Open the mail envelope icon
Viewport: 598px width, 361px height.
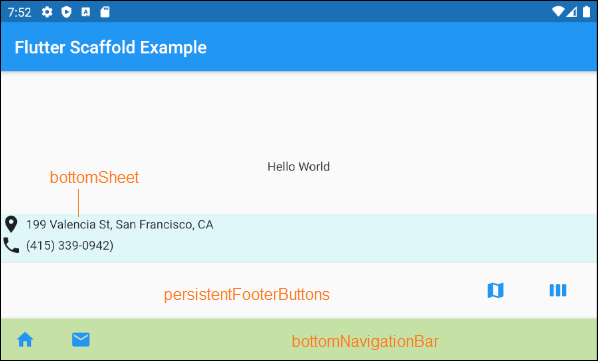coord(81,339)
